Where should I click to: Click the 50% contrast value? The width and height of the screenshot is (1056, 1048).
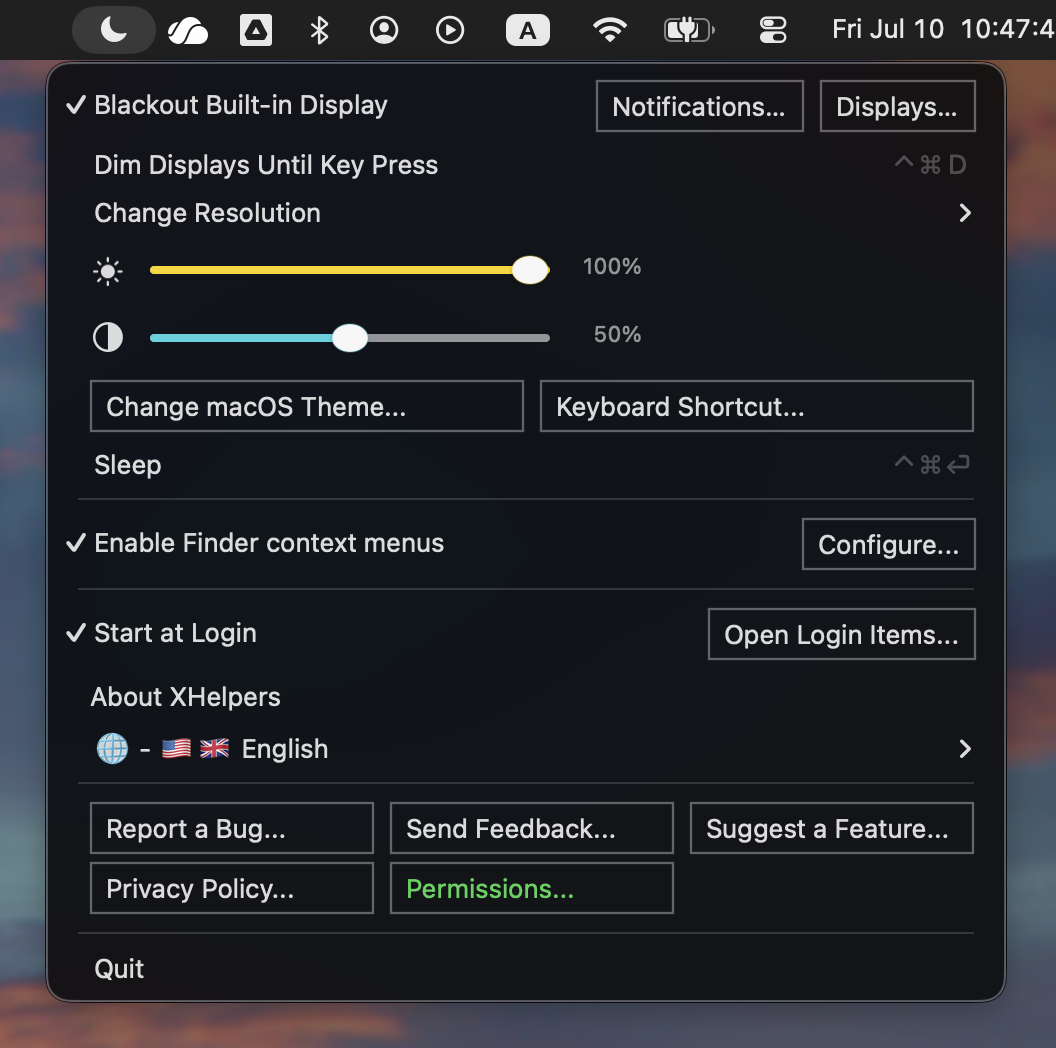click(617, 335)
